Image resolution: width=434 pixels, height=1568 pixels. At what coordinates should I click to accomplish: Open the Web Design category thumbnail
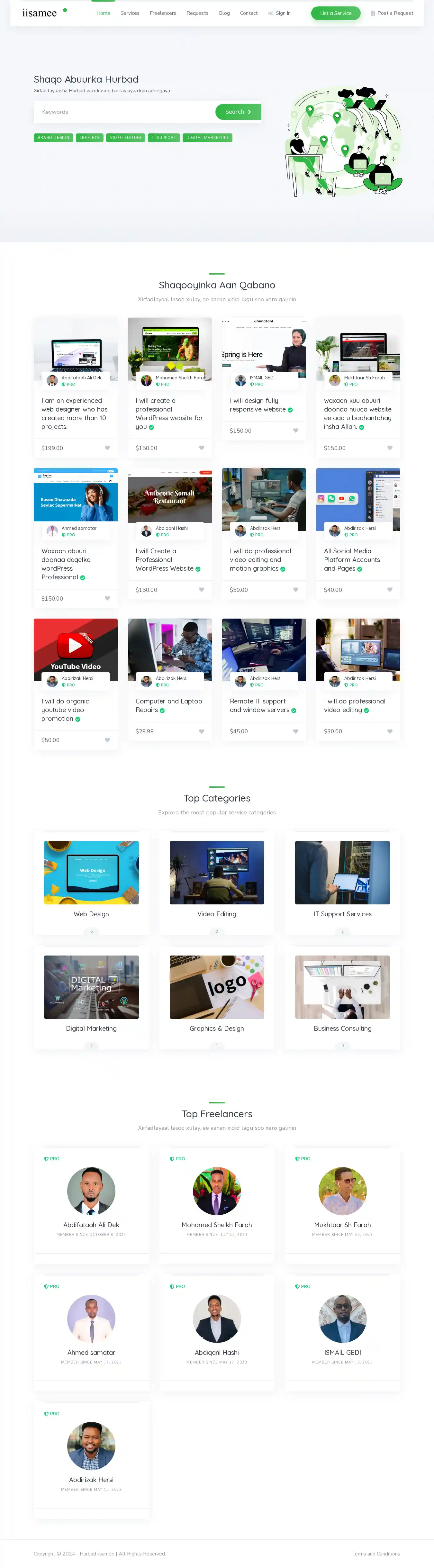coord(91,872)
